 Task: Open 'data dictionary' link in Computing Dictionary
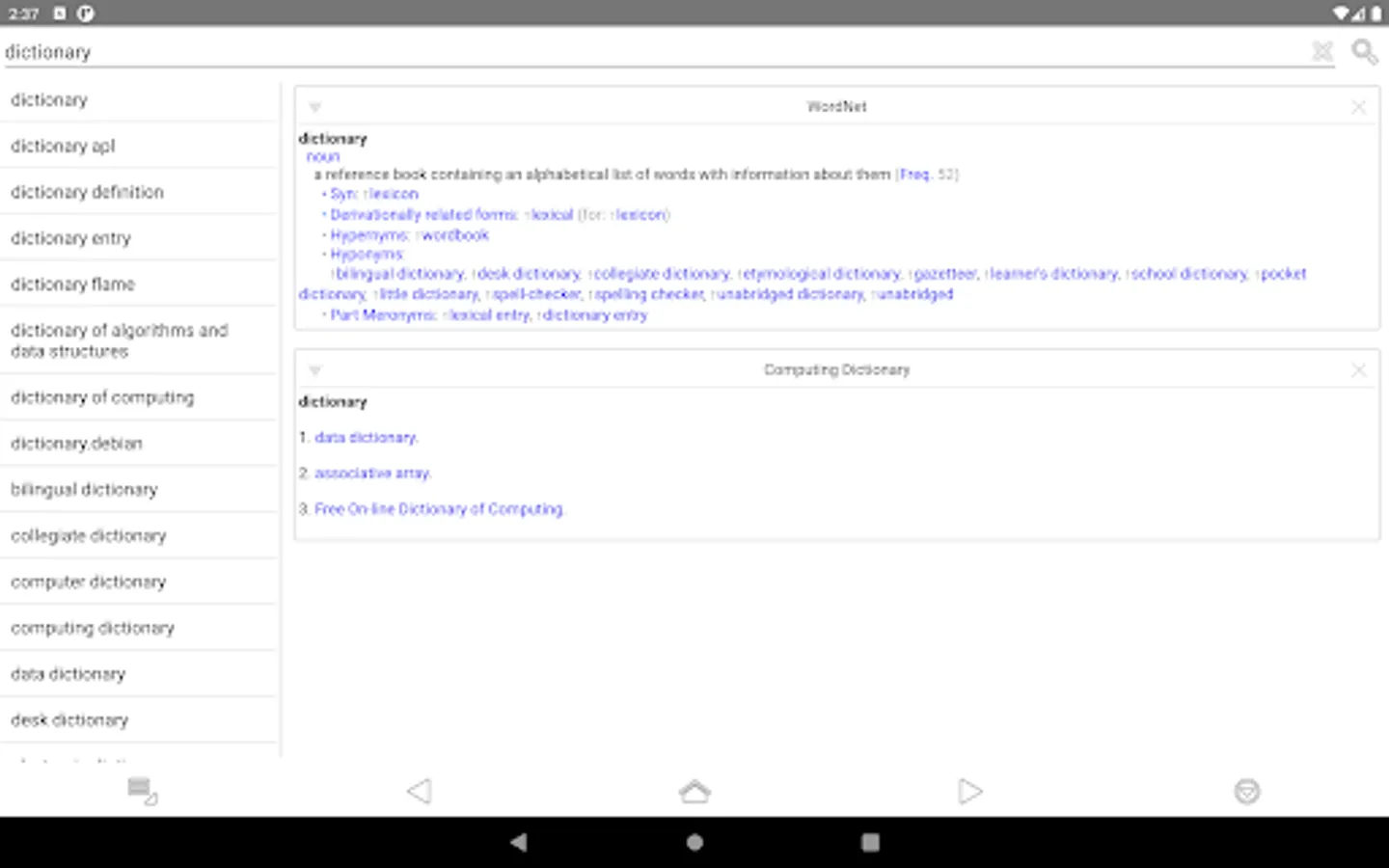pos(366,438)
